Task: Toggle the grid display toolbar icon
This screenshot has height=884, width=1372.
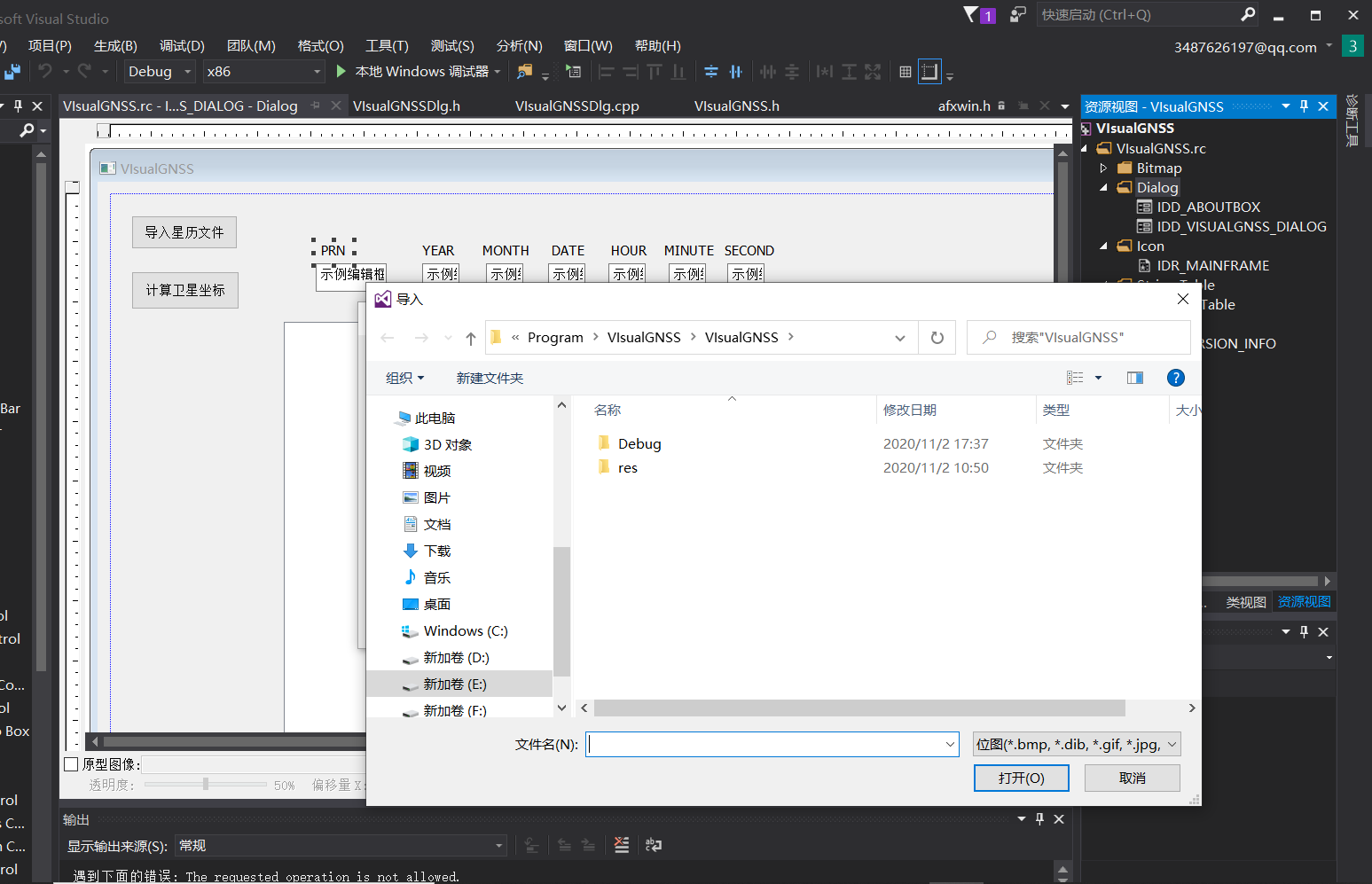Action: pyautogui.click(x=906, y=72)
